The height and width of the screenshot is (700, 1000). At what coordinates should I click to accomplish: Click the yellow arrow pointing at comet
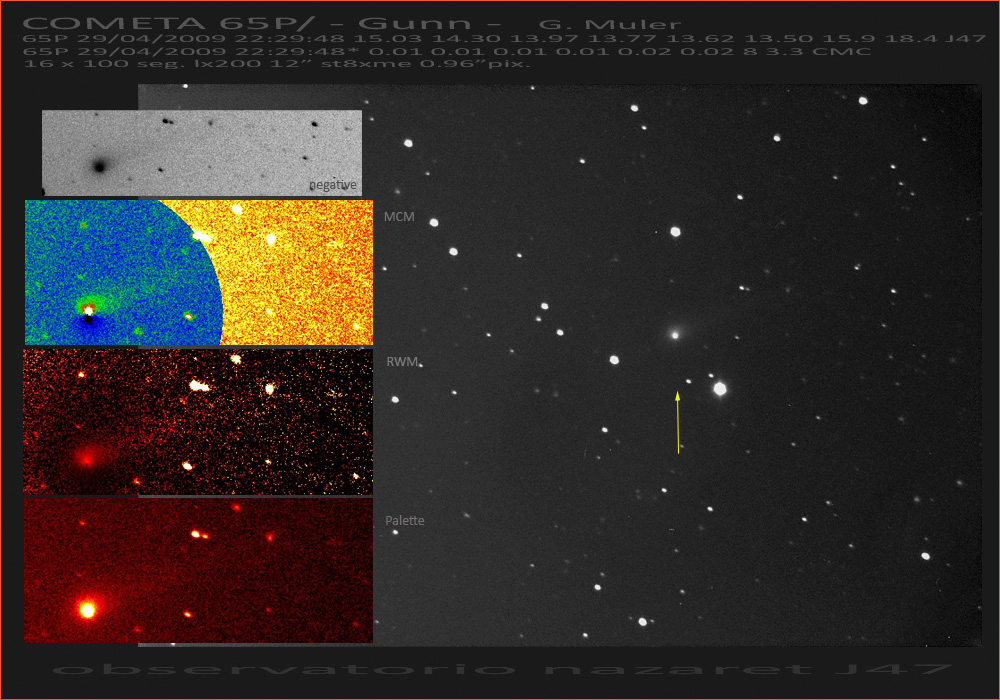pyautogui.click(x=678, y=423)
